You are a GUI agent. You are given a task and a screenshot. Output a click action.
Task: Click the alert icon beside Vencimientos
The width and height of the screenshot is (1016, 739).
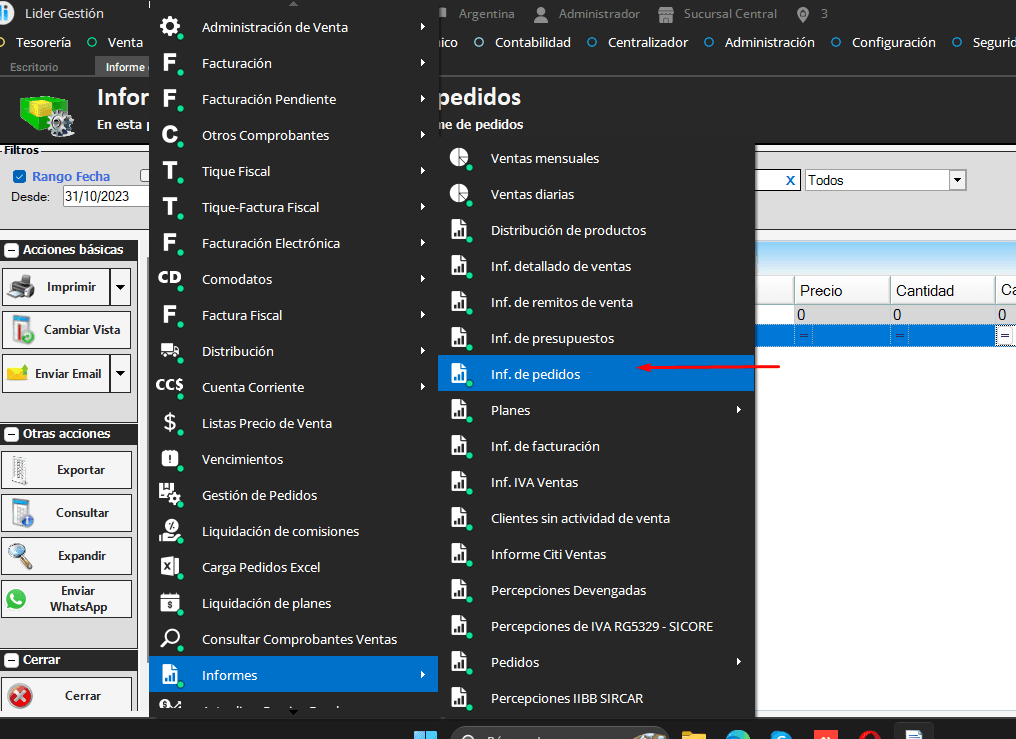point(170,459)
